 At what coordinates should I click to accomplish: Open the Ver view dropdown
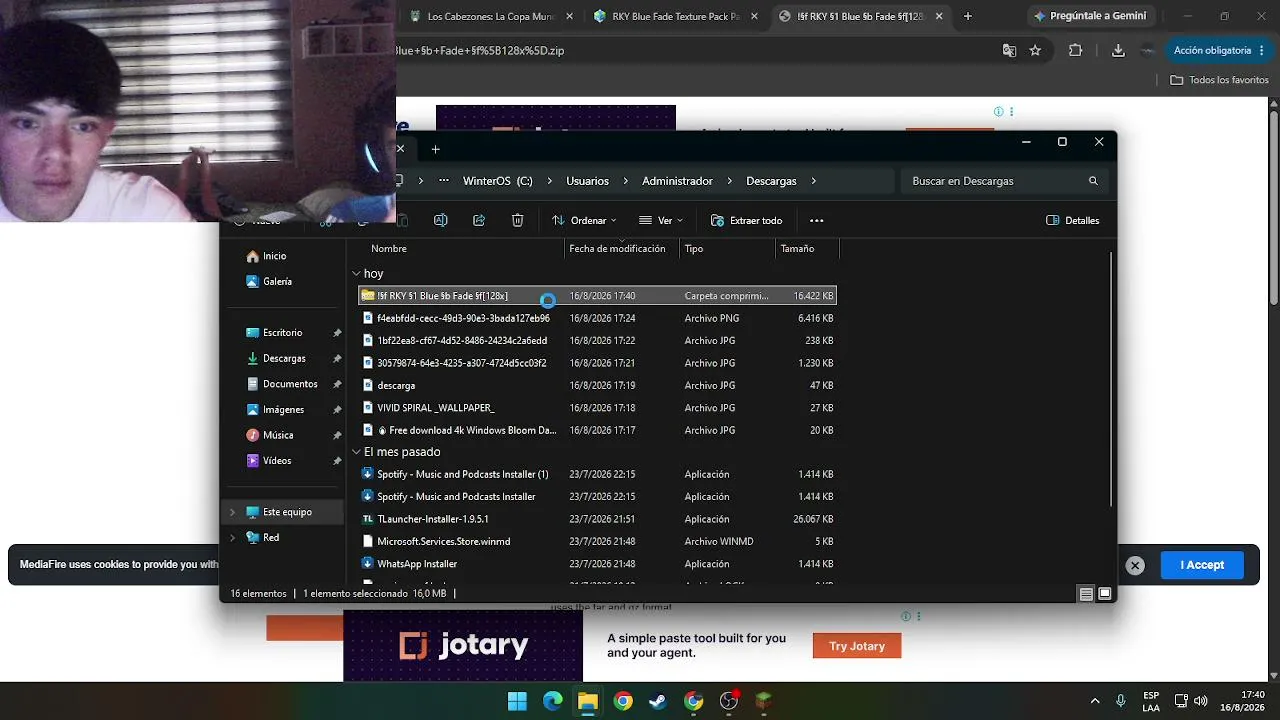[x=661, y=220]
